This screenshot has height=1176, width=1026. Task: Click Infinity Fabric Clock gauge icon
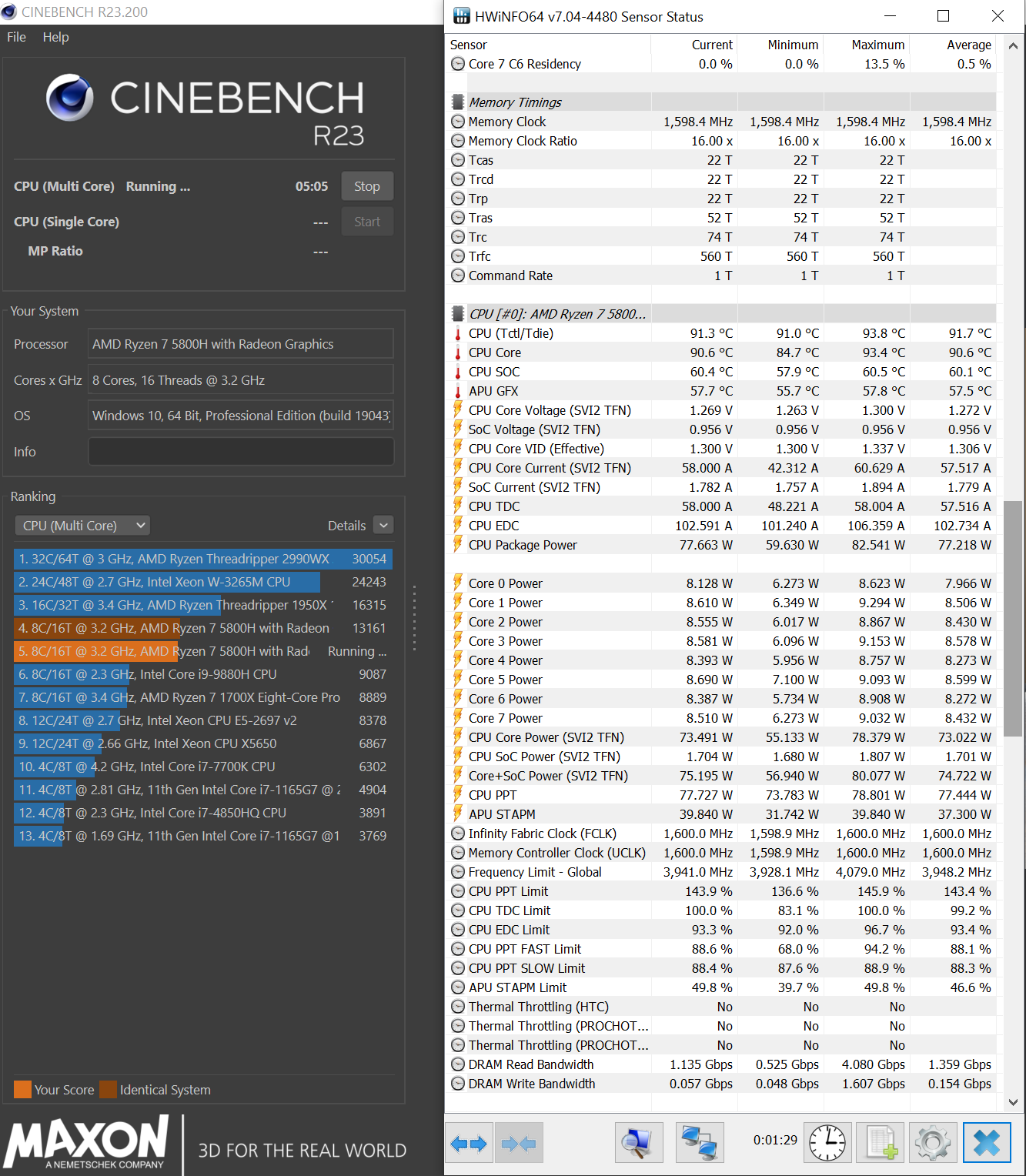point(458,834)
